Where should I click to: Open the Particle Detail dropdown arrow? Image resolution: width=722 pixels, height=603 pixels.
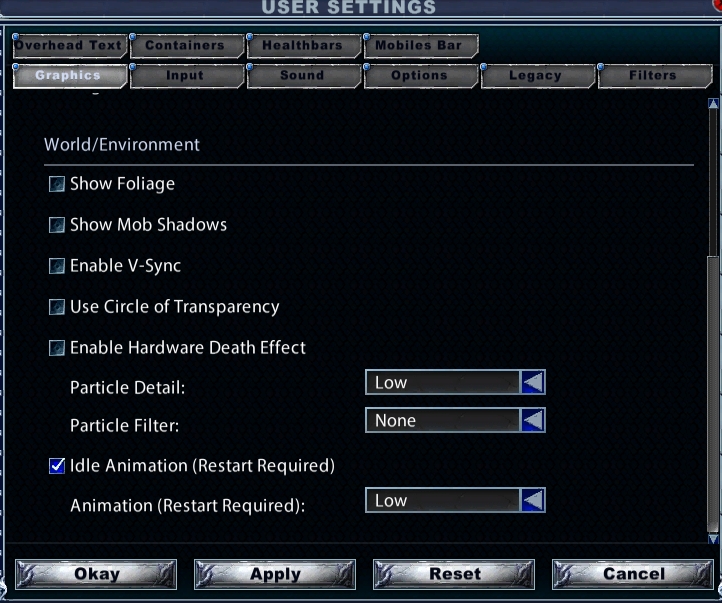click(533, 382)
